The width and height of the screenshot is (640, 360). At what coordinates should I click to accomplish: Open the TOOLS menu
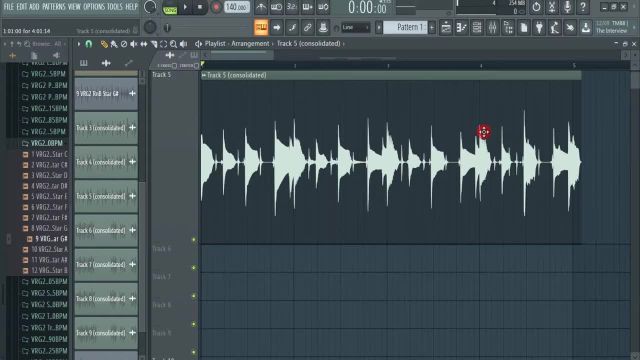click(114, 7)
